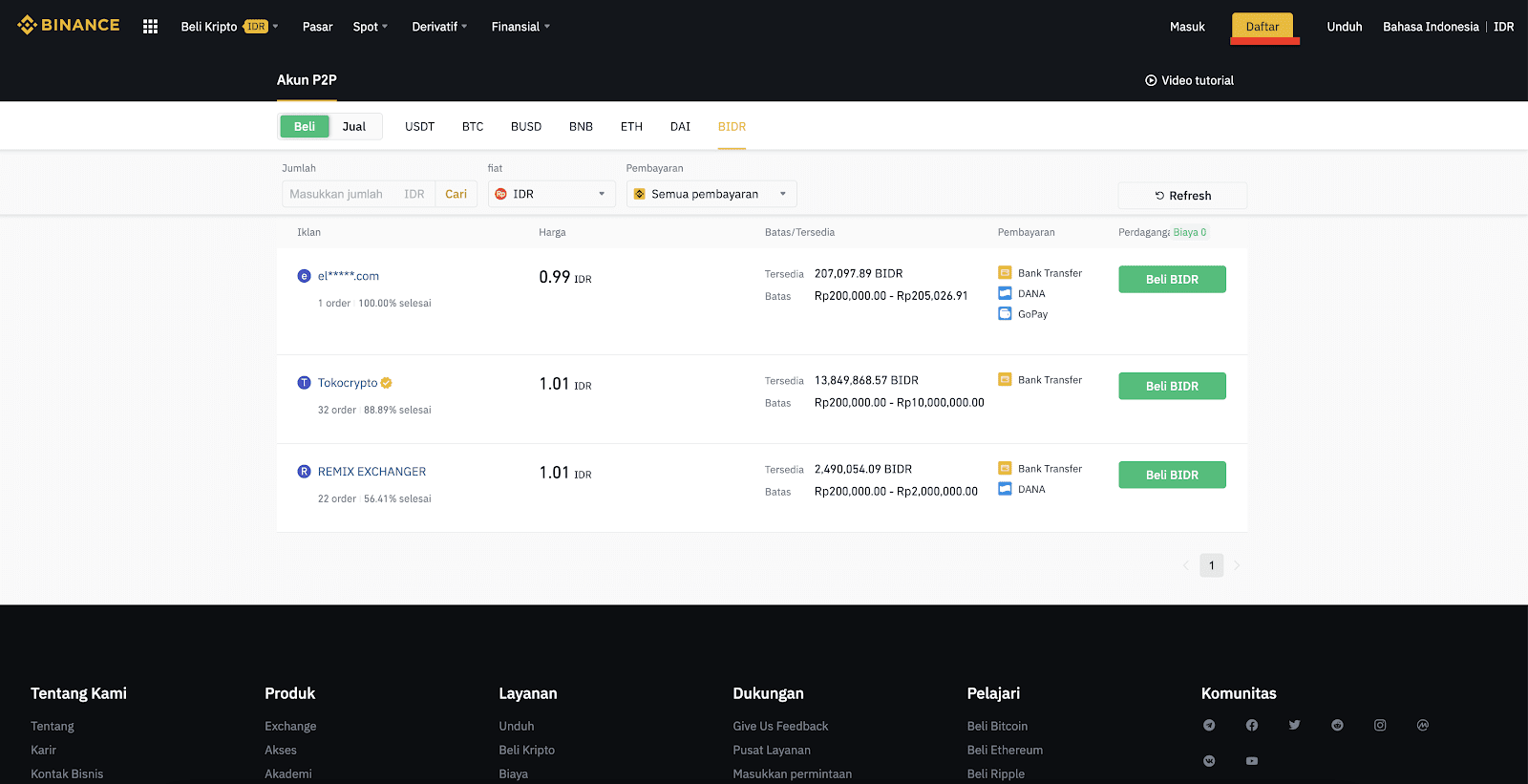
Task: Click Beli BIDR for el*****.com
Action: click(1172, 279)
